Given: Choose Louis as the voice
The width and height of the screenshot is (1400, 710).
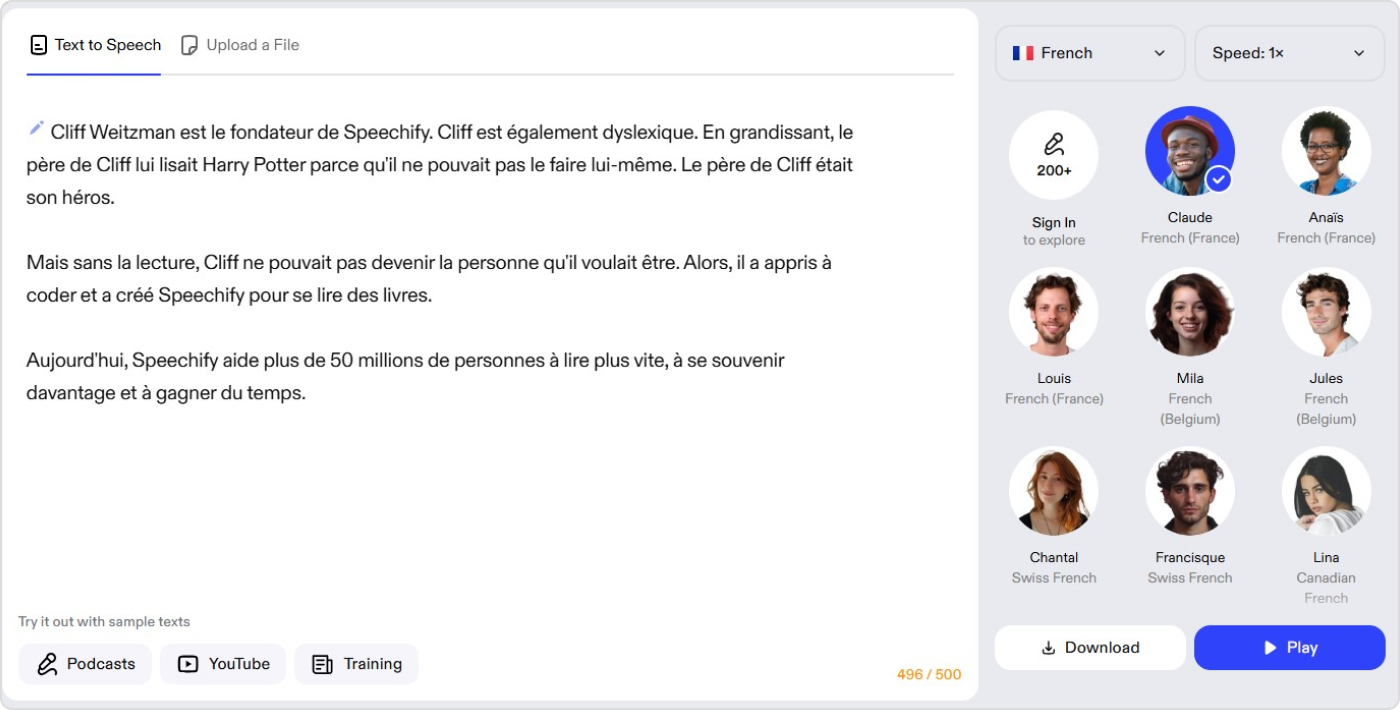Looking at the screenshot, I should pos(1053,312).
